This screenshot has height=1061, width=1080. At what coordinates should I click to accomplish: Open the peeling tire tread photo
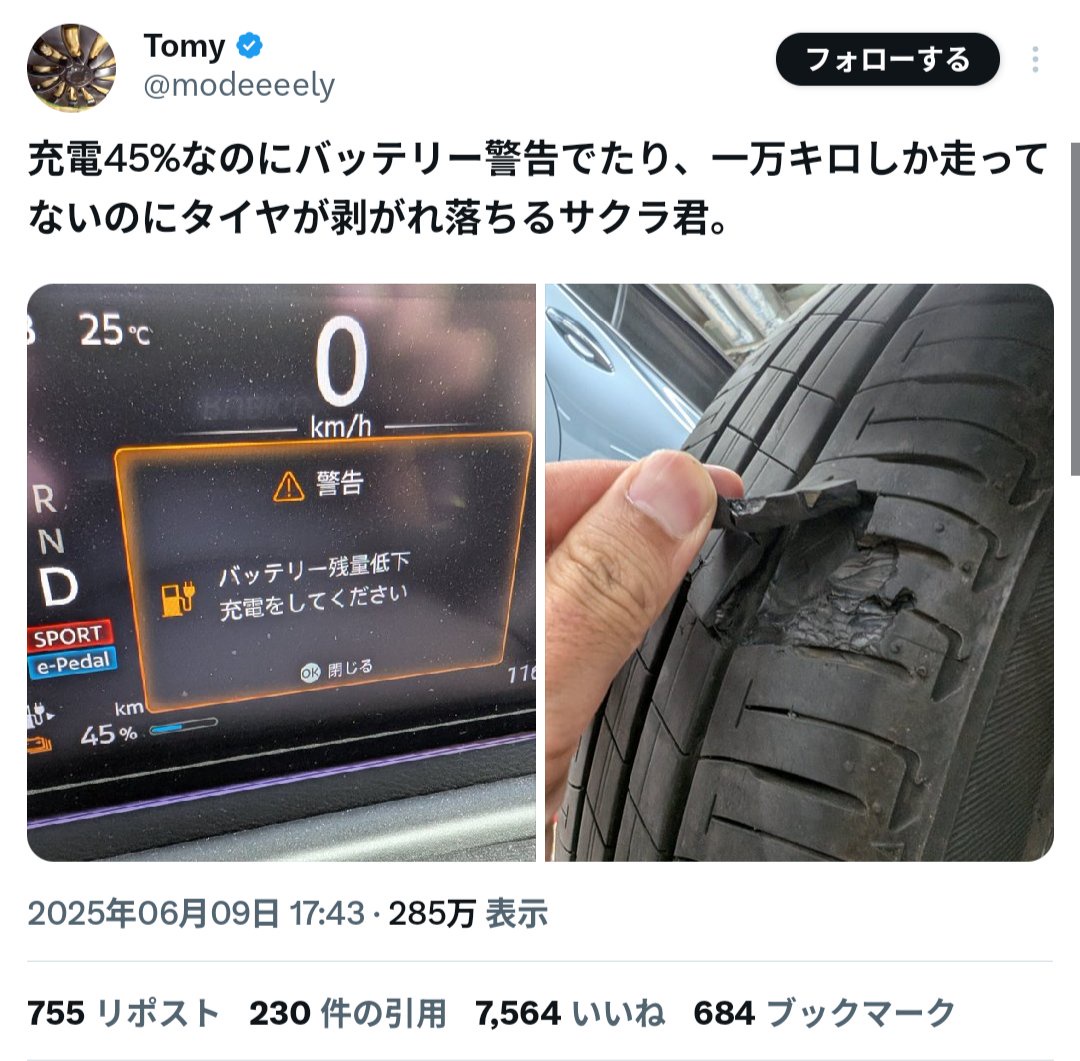(x=799, y=573)
